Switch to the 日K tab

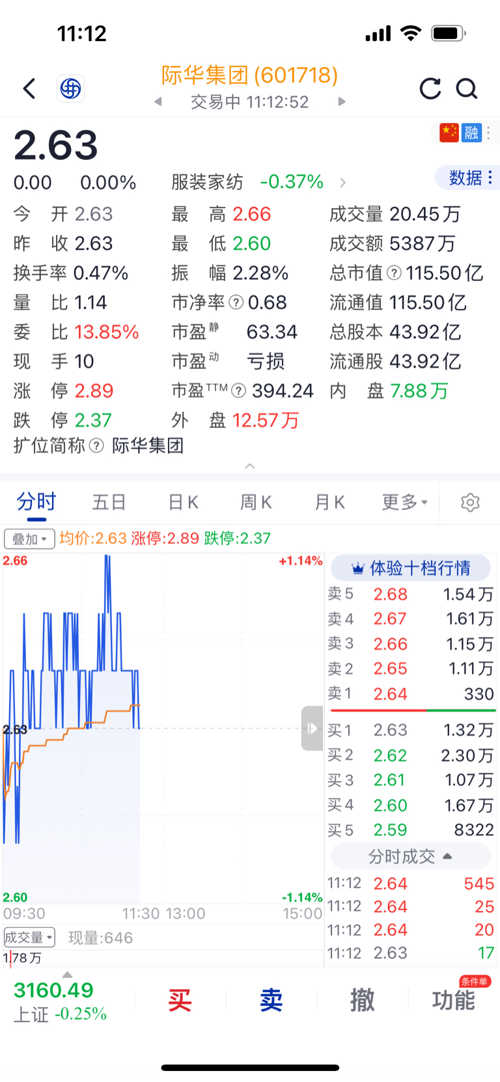pos(183,502)
